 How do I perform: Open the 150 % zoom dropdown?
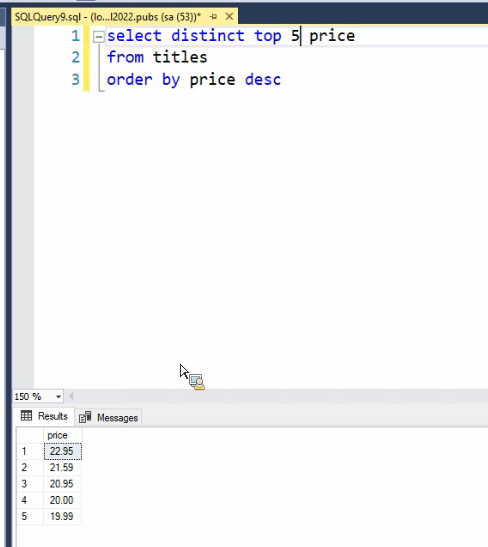click(58, 397)
